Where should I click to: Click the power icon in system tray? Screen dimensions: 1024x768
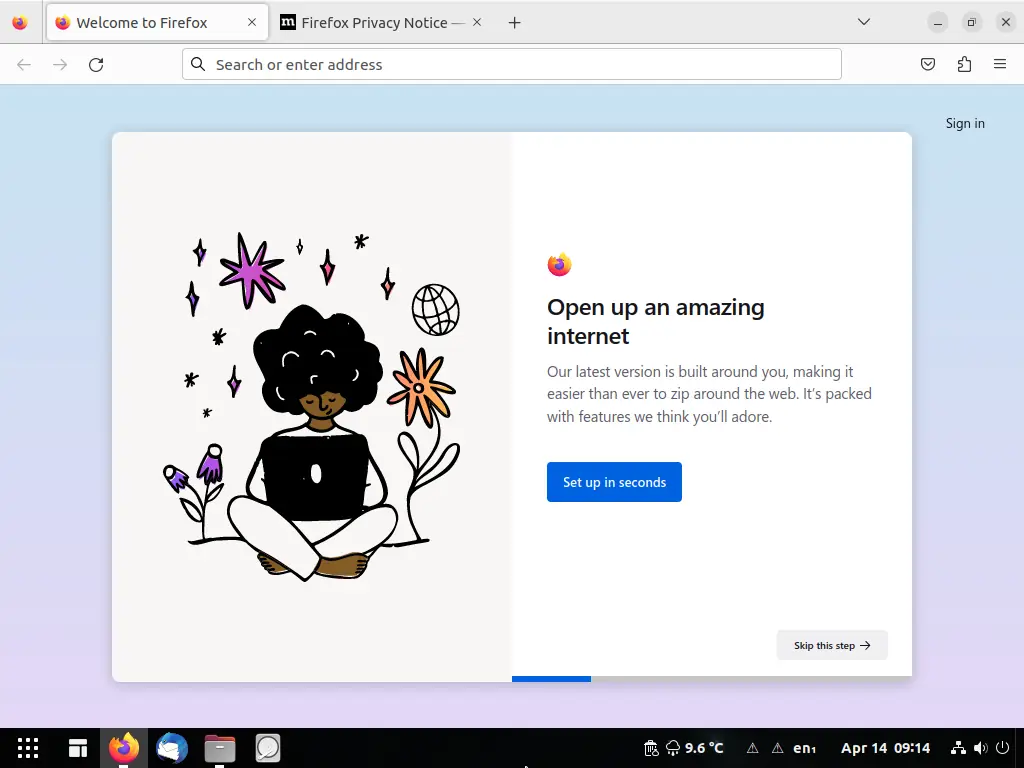click(1002, 748)
